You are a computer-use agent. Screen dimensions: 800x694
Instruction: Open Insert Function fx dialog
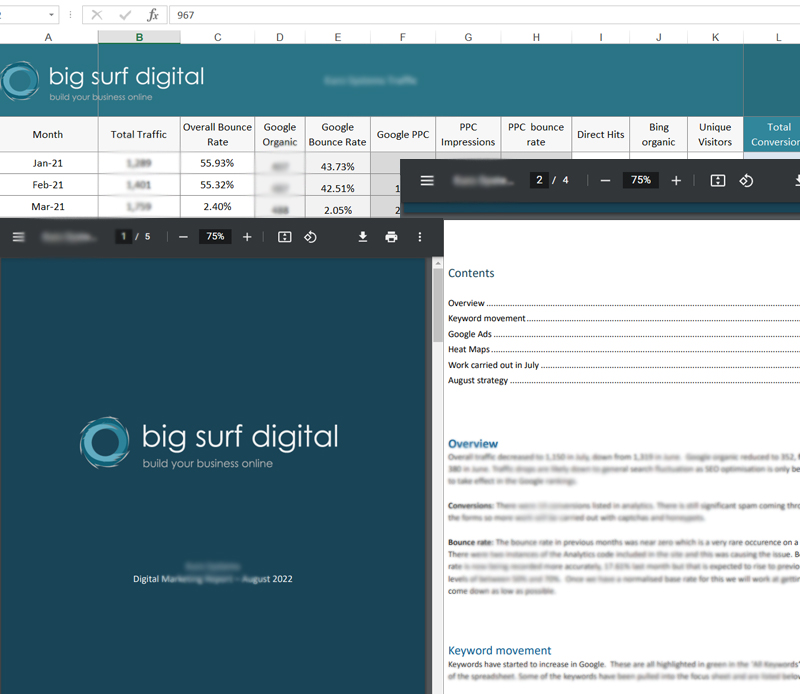coord(153,15)
